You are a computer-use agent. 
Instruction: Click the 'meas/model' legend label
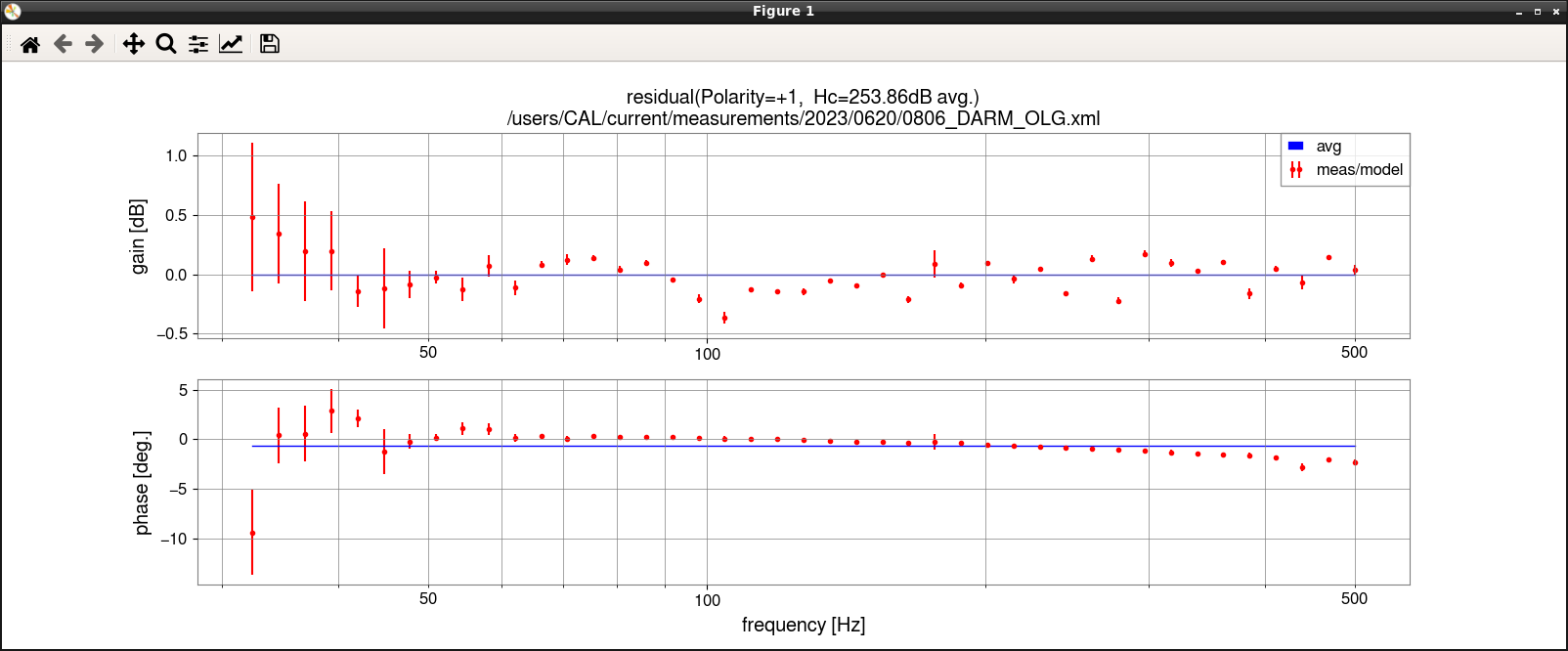tap(1359, 170)
